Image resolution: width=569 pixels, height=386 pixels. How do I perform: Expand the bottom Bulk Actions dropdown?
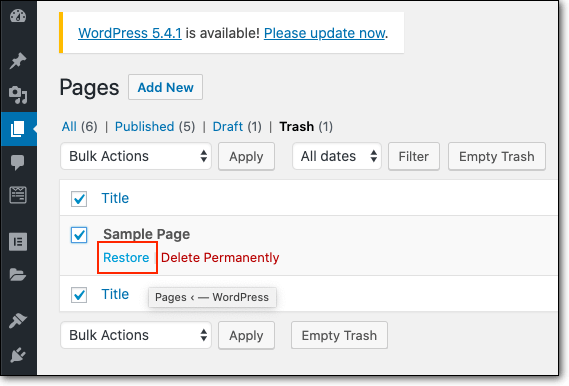click(136, 335)
